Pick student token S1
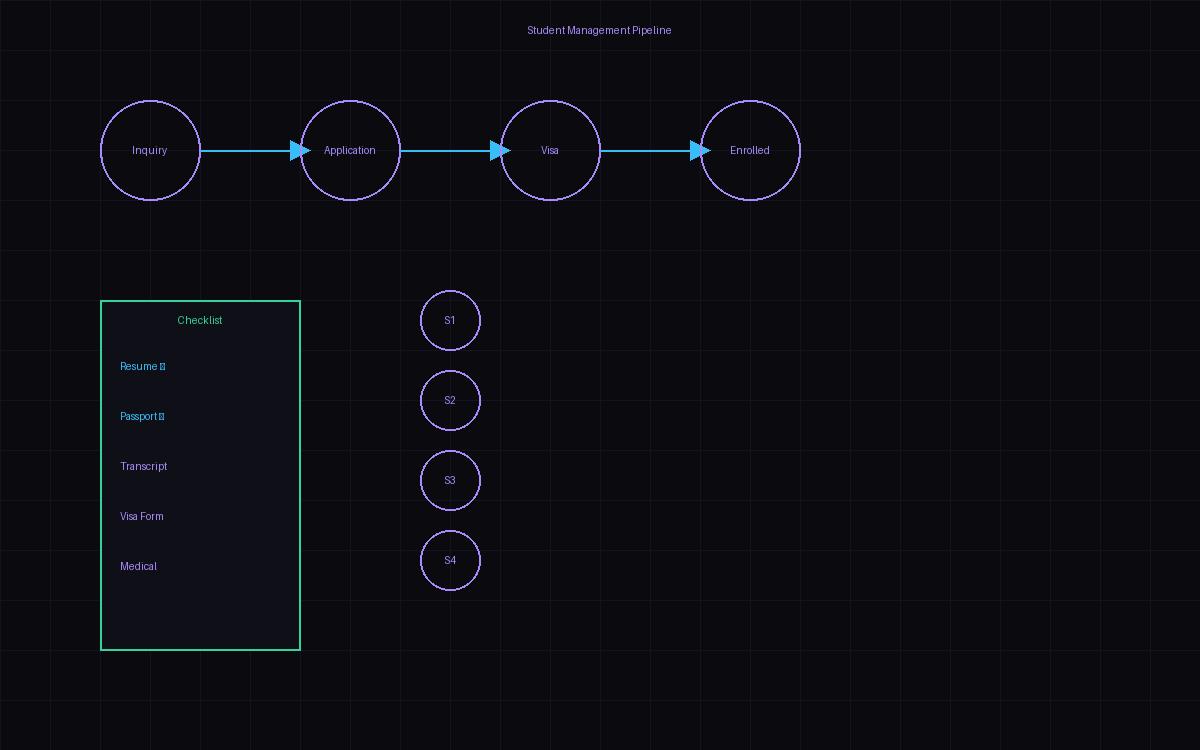The image size is (1200, 750). pos(450,320)
